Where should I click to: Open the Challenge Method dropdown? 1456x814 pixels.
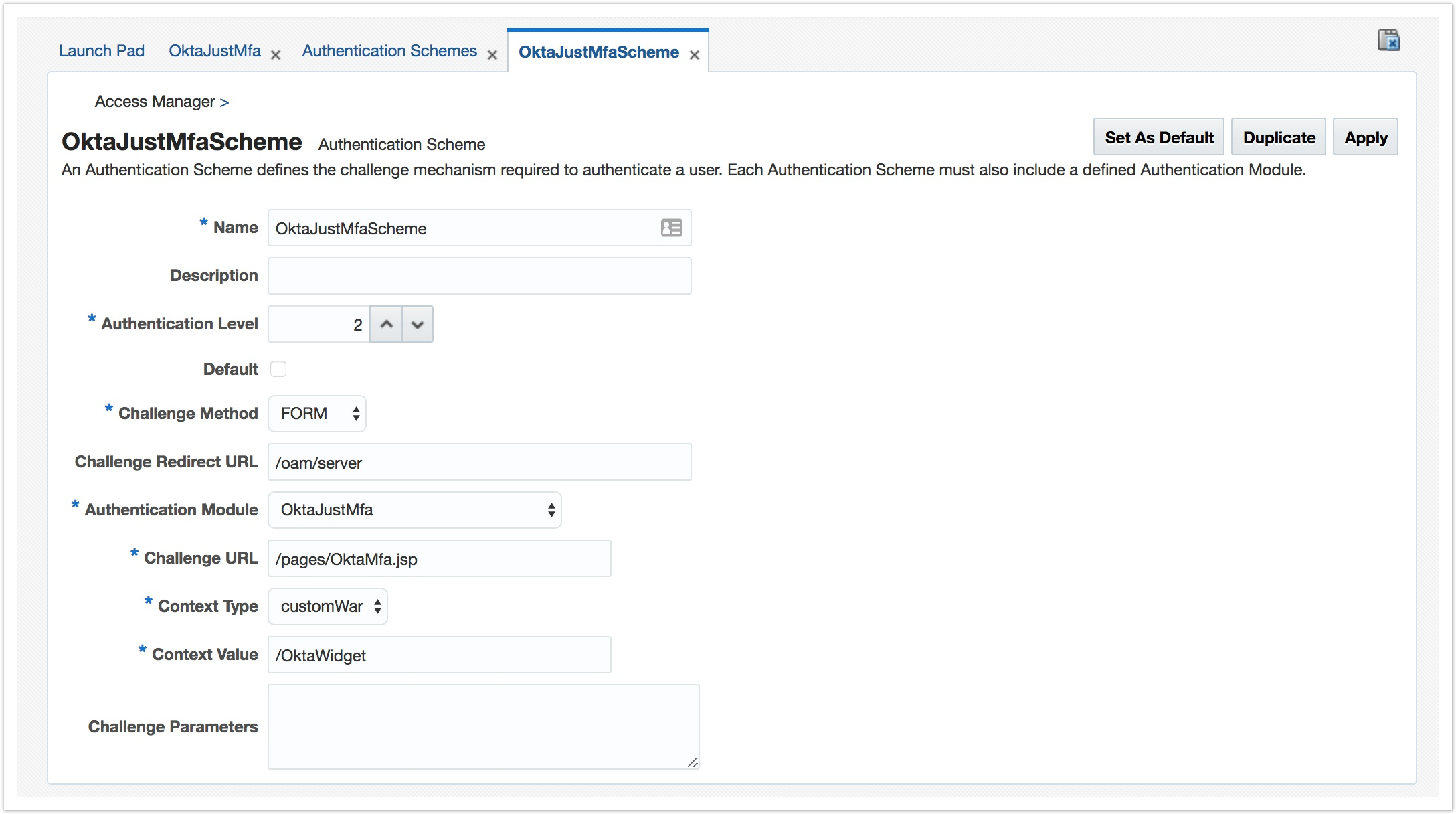(317, 414)
